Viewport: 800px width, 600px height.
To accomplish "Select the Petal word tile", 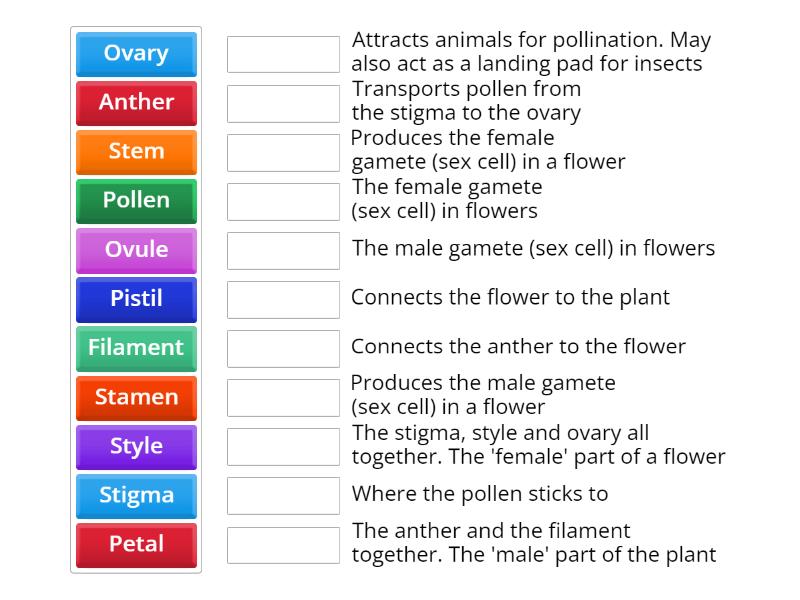I will [136, 545].
